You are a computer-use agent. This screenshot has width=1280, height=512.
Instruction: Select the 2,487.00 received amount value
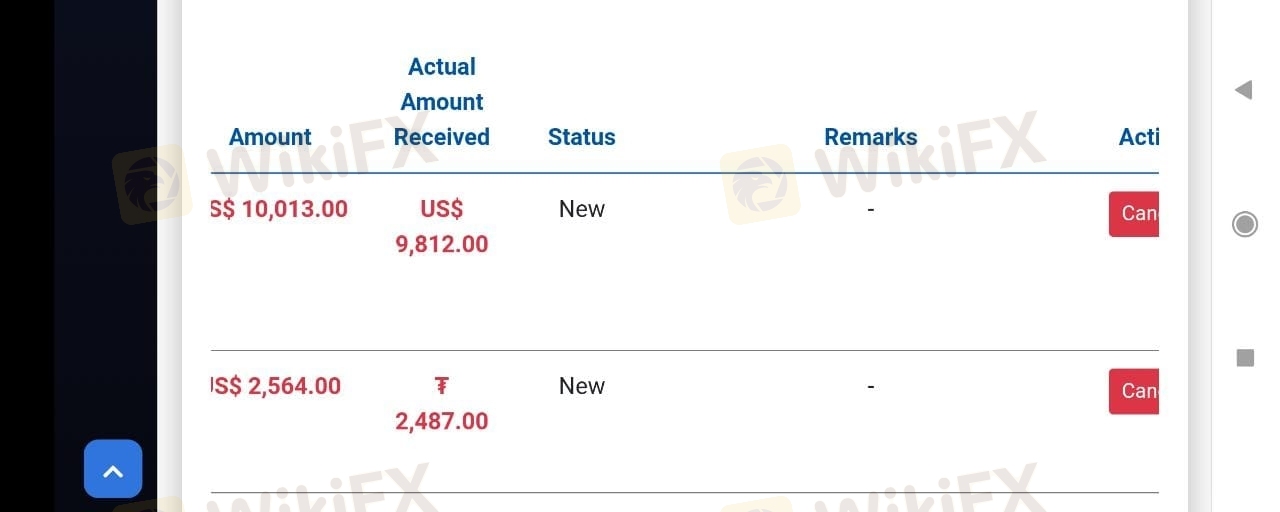(x=442, y=421)
